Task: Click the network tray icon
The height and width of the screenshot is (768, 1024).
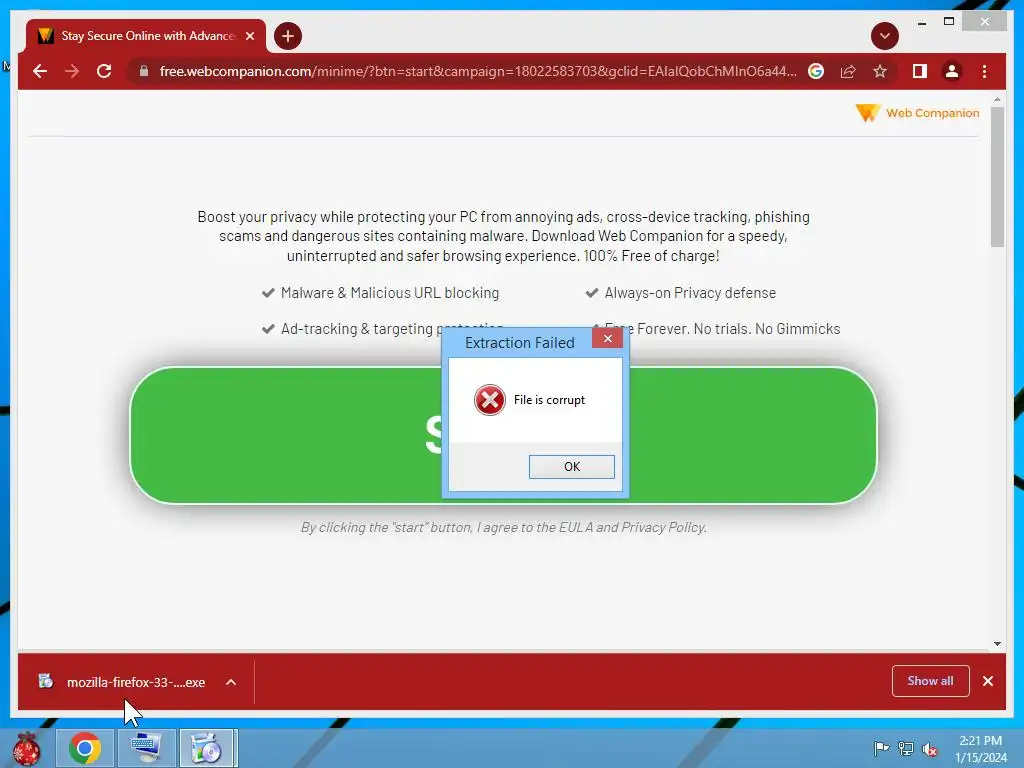Action: click(x=906, y=748)
